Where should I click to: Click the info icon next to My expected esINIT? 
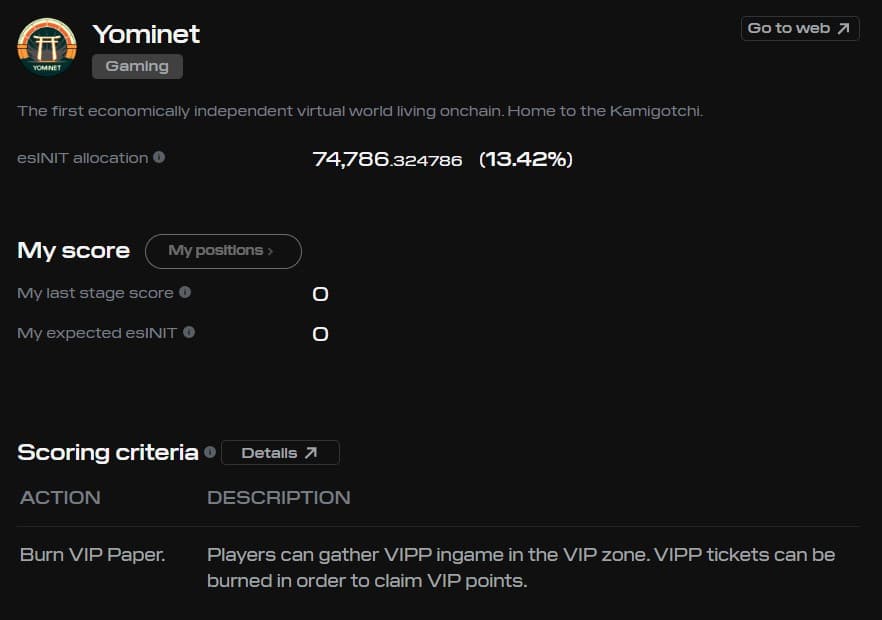[x=189, y=332]
